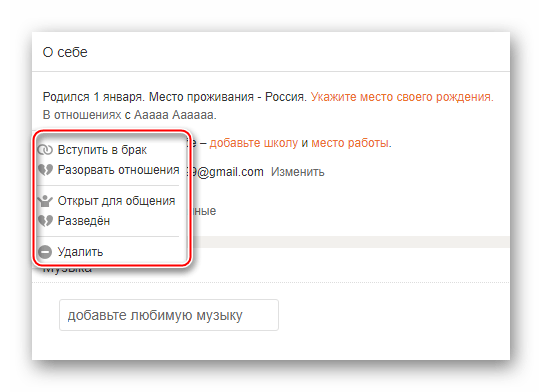The width and height of the screenshot is (542, 392).
Task: Click the Aaaaa Aaaaaa partner name
Action: 174,114
